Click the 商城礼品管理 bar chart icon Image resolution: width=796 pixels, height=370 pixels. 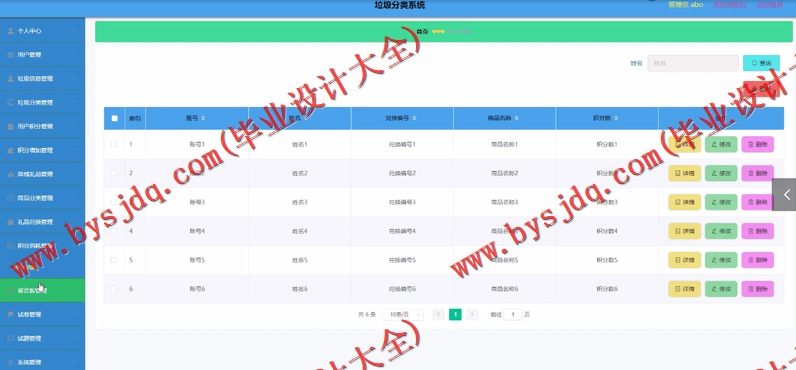point(10,174)
